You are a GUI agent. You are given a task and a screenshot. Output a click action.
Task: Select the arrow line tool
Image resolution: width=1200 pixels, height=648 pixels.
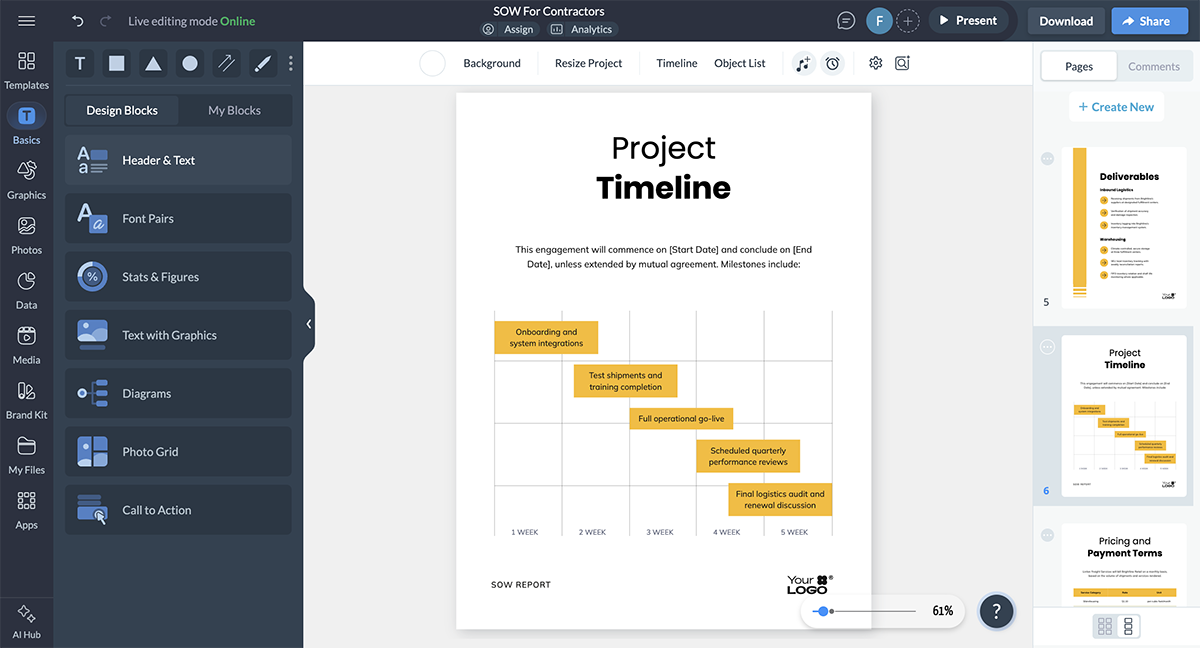pos(226,62)
